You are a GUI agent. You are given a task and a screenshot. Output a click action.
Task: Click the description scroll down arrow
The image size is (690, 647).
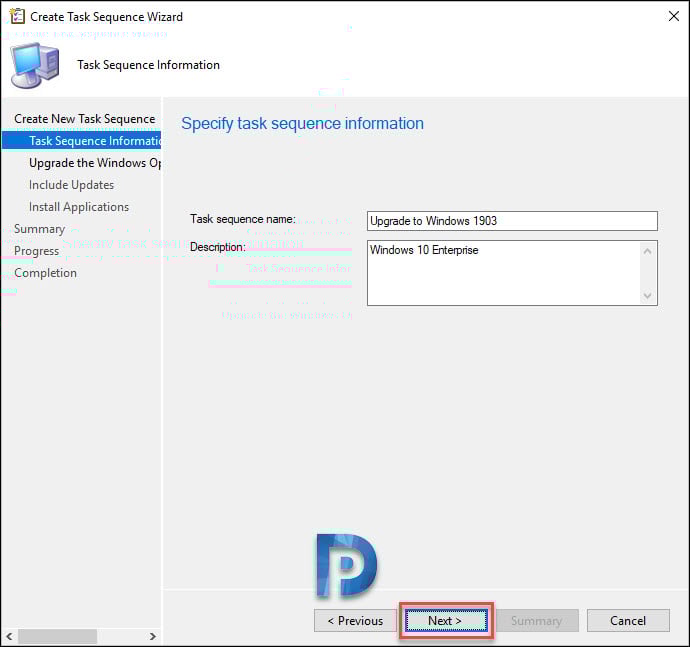coord(647,295)
